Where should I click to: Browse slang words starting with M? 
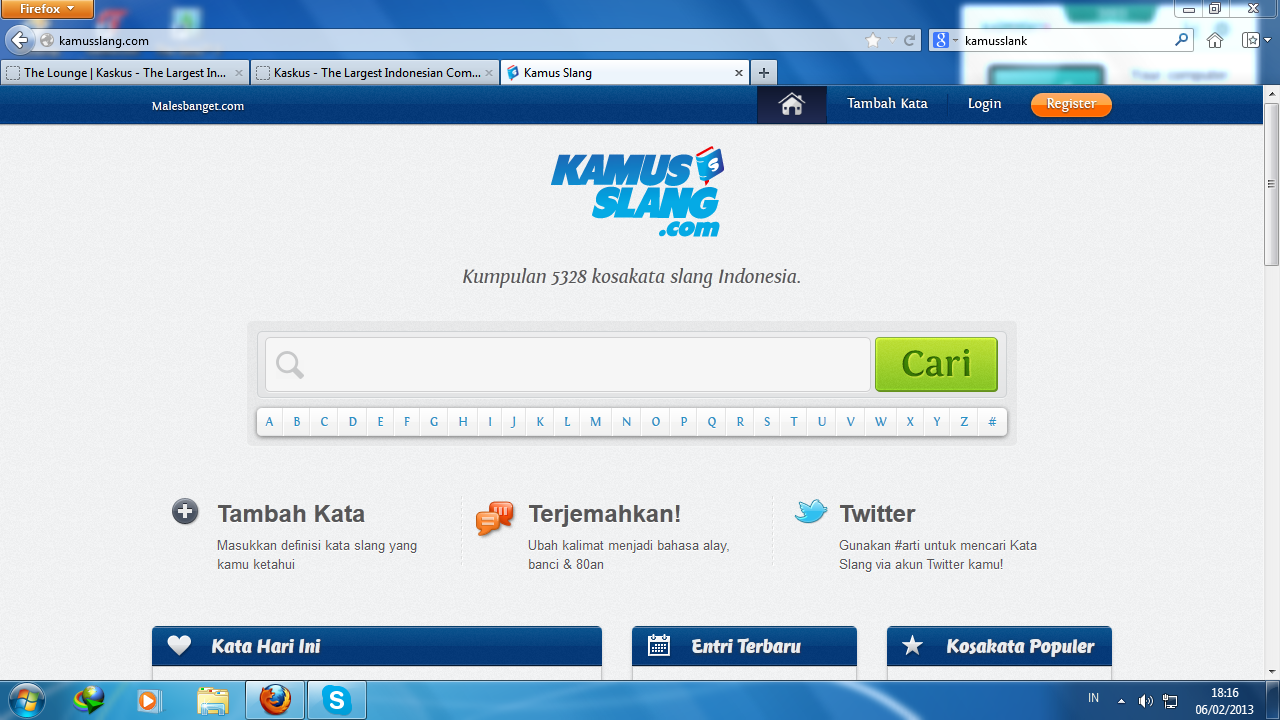tap(595, 422)
